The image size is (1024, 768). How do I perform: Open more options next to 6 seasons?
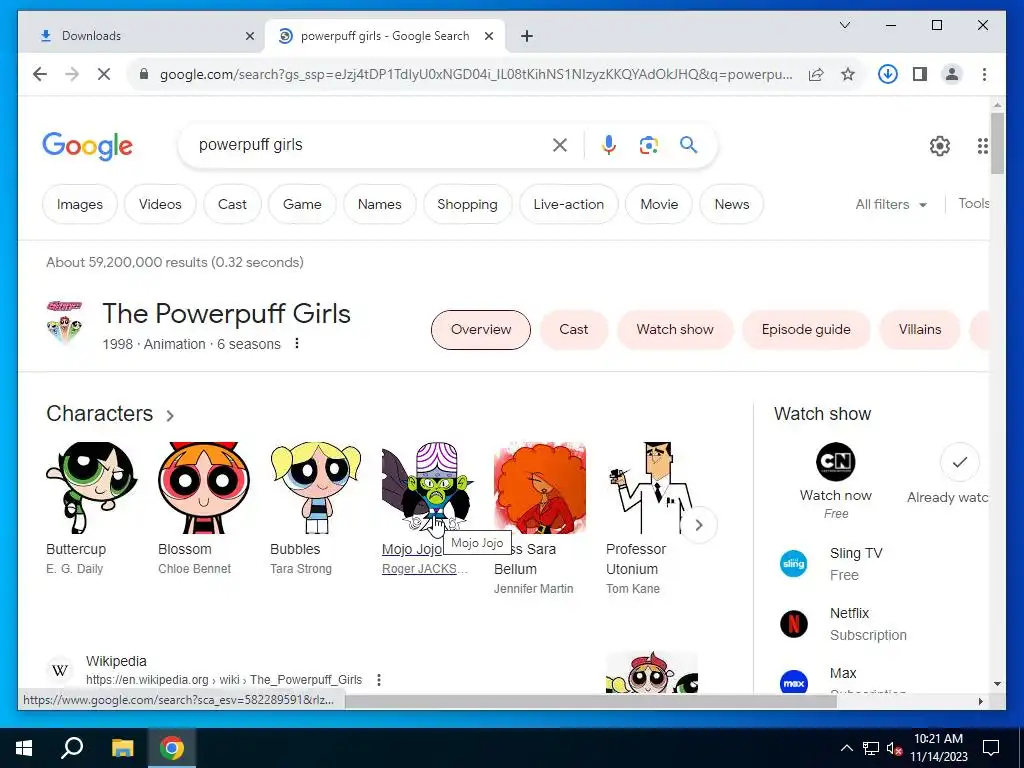point(296,344)
